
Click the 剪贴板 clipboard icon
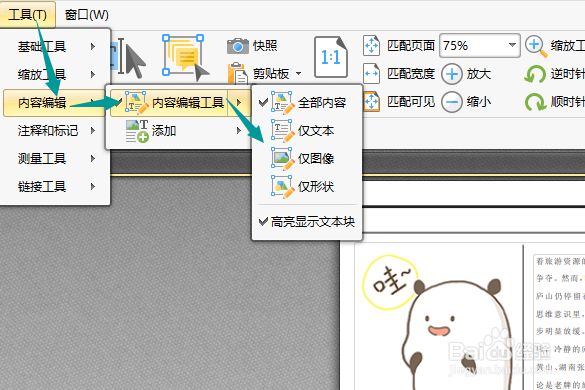pos(238,73)
